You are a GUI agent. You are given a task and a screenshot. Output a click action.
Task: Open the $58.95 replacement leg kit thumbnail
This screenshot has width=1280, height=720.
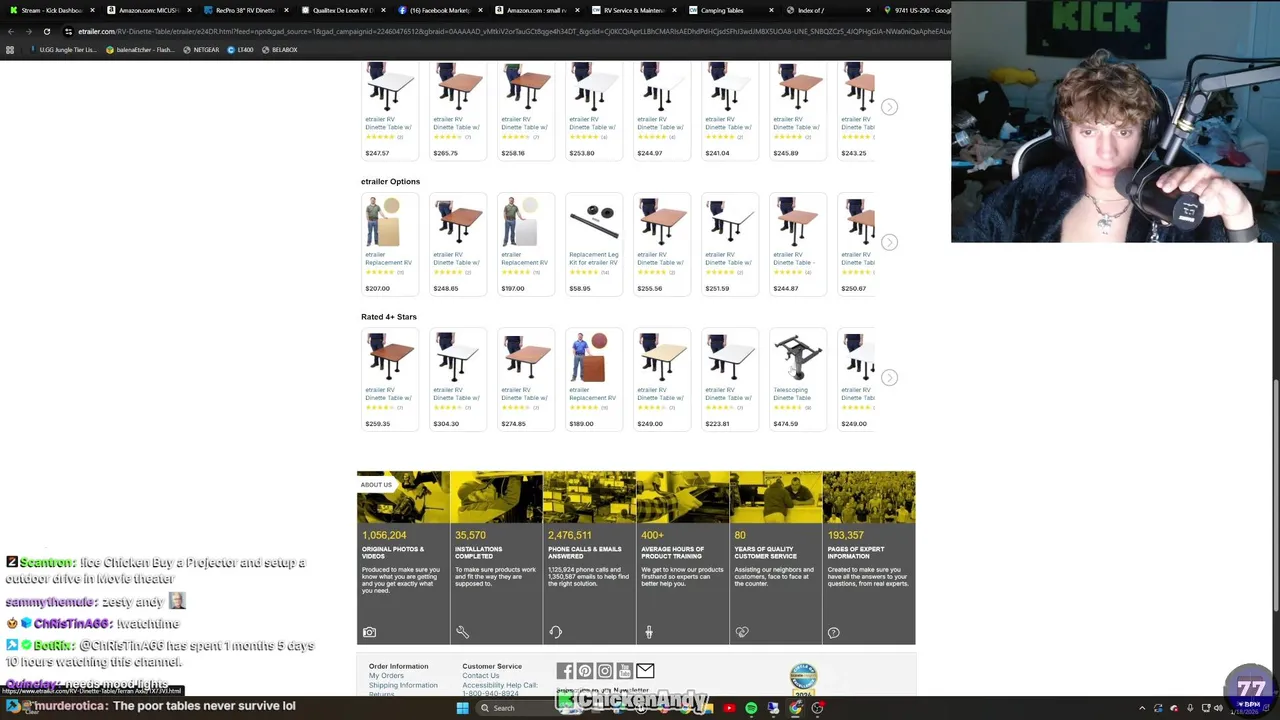point(594,222)
